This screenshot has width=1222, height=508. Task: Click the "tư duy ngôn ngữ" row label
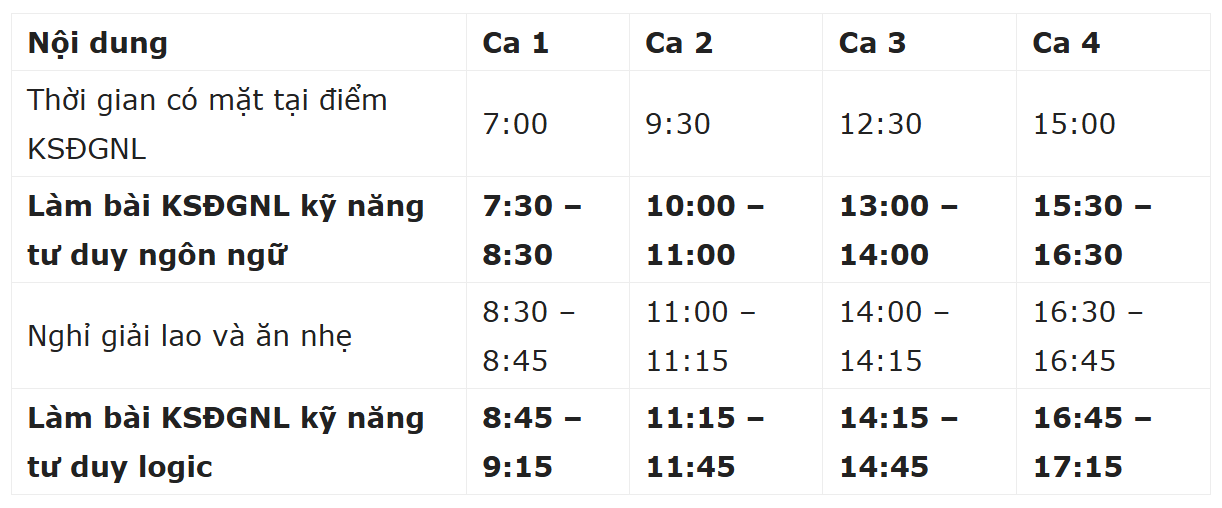157,255
